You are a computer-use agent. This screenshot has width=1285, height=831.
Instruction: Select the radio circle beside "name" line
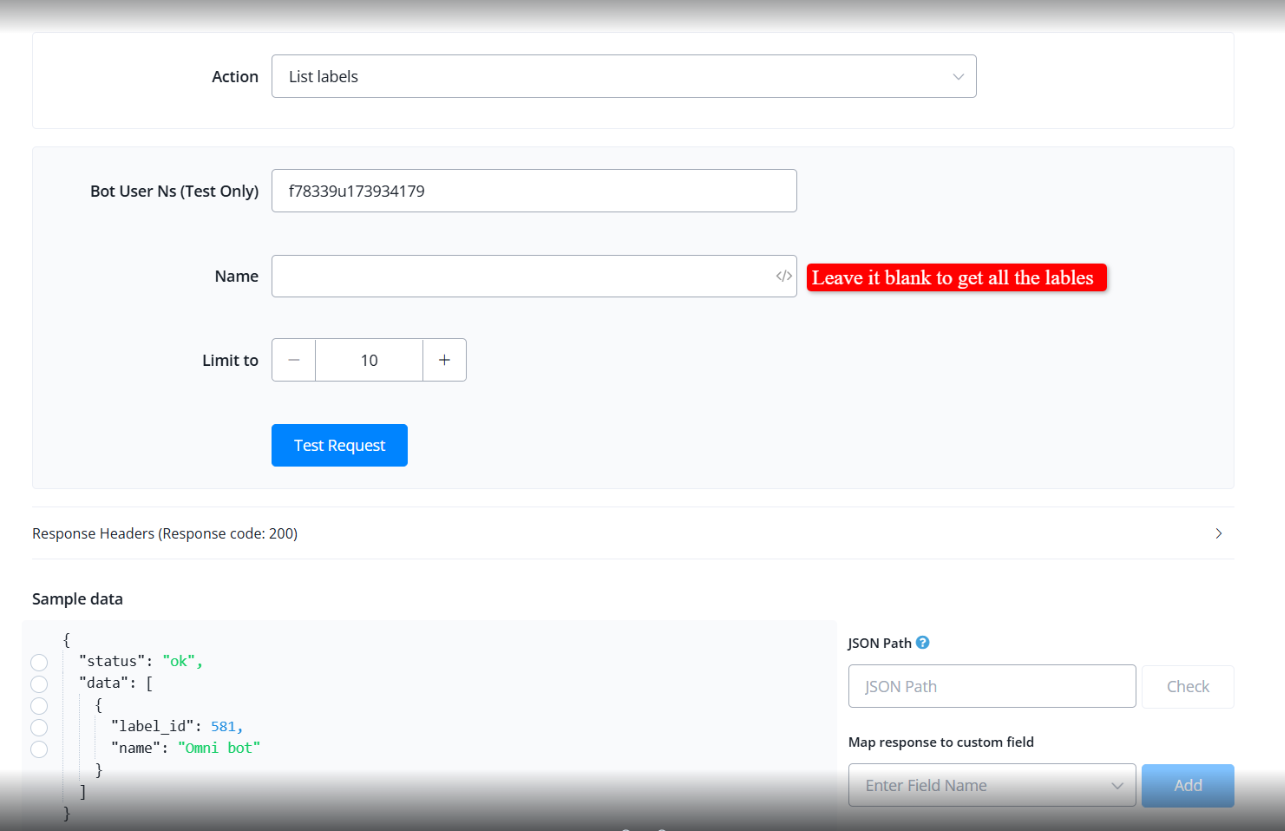tap(39, 749)
